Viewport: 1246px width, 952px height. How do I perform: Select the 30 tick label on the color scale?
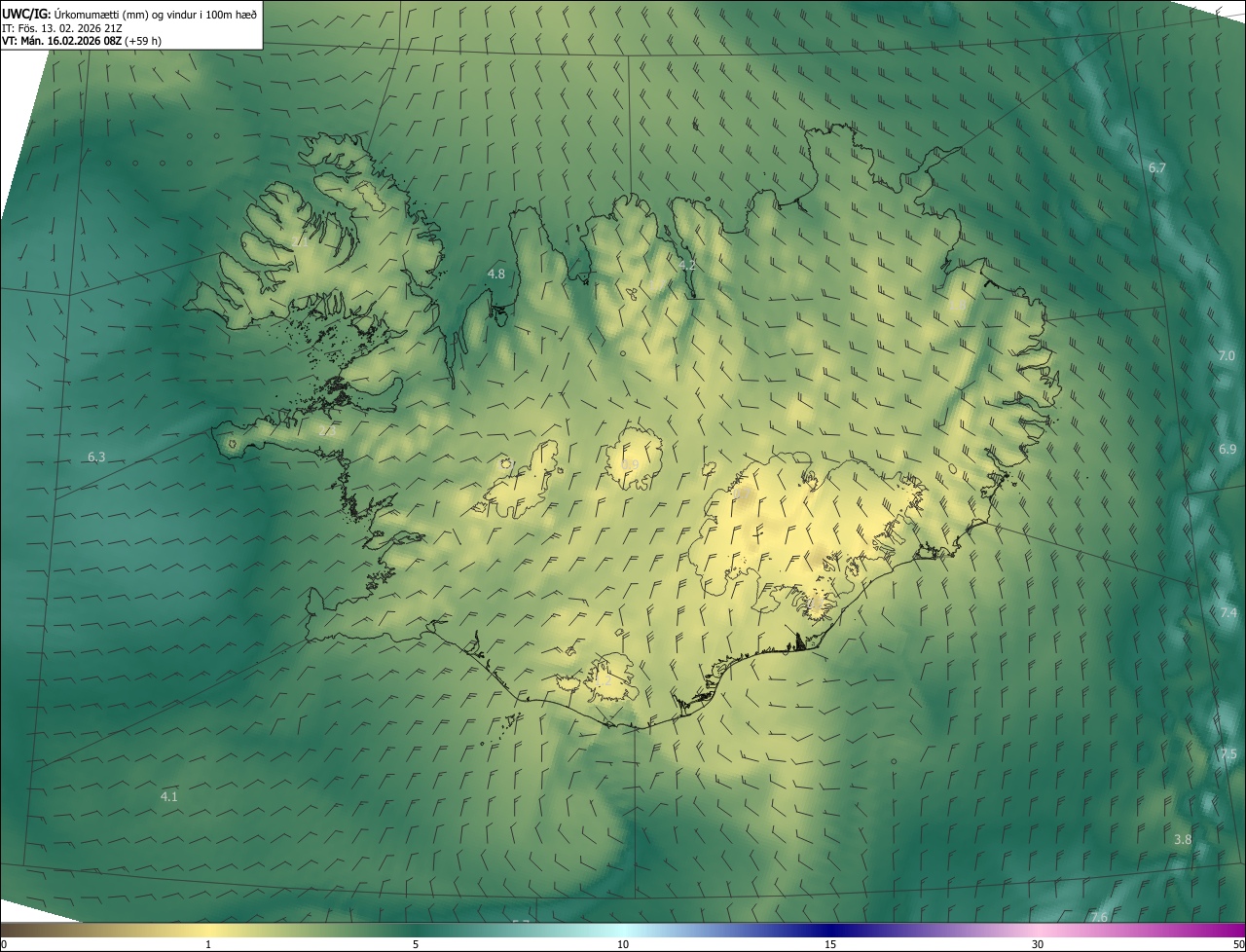pos(1038,944)
